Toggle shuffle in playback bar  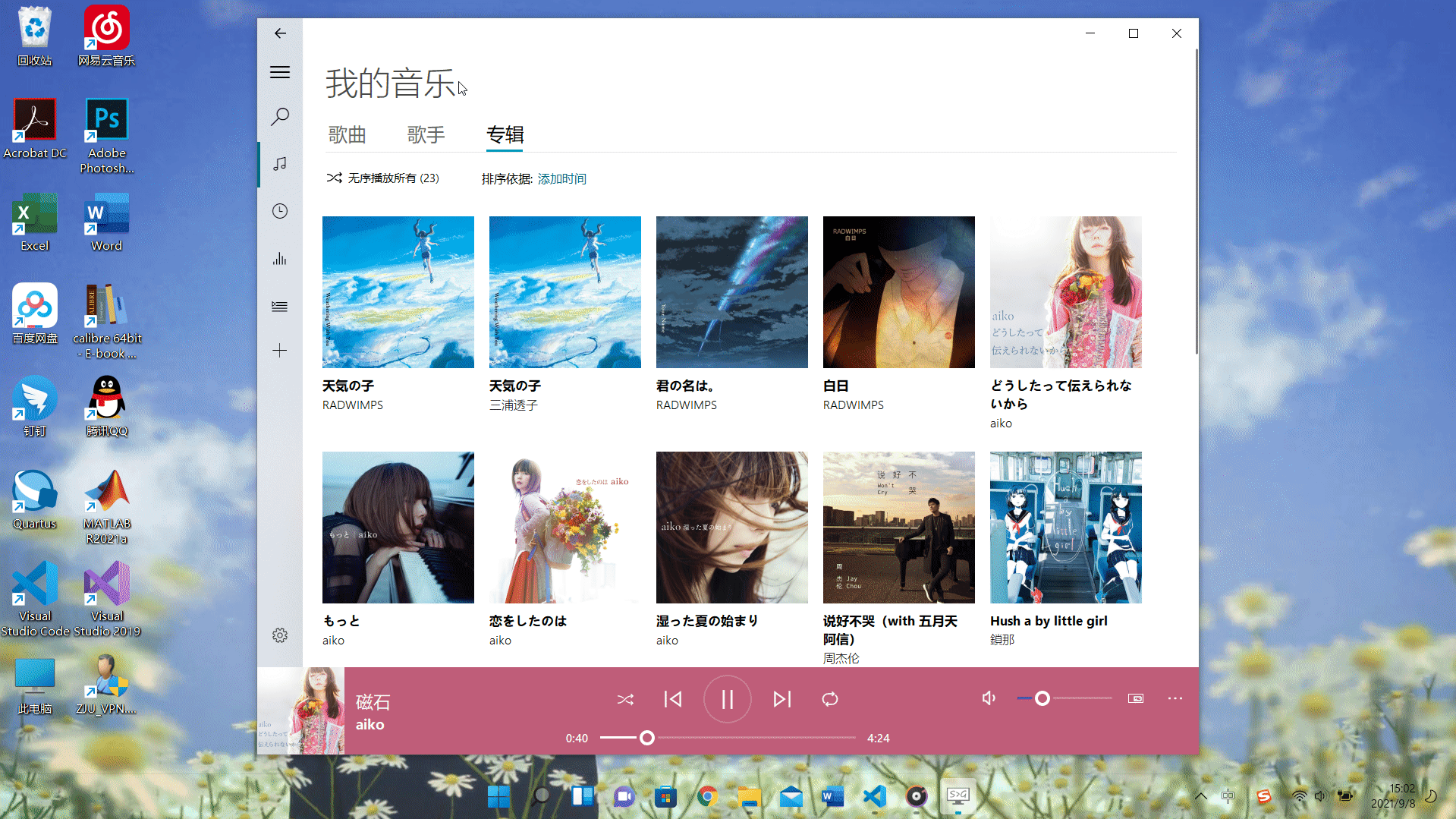click(625, 699)
